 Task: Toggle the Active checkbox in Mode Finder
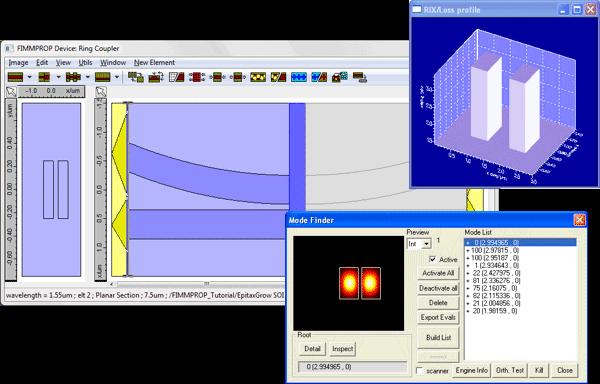click(x=432, y=259)
